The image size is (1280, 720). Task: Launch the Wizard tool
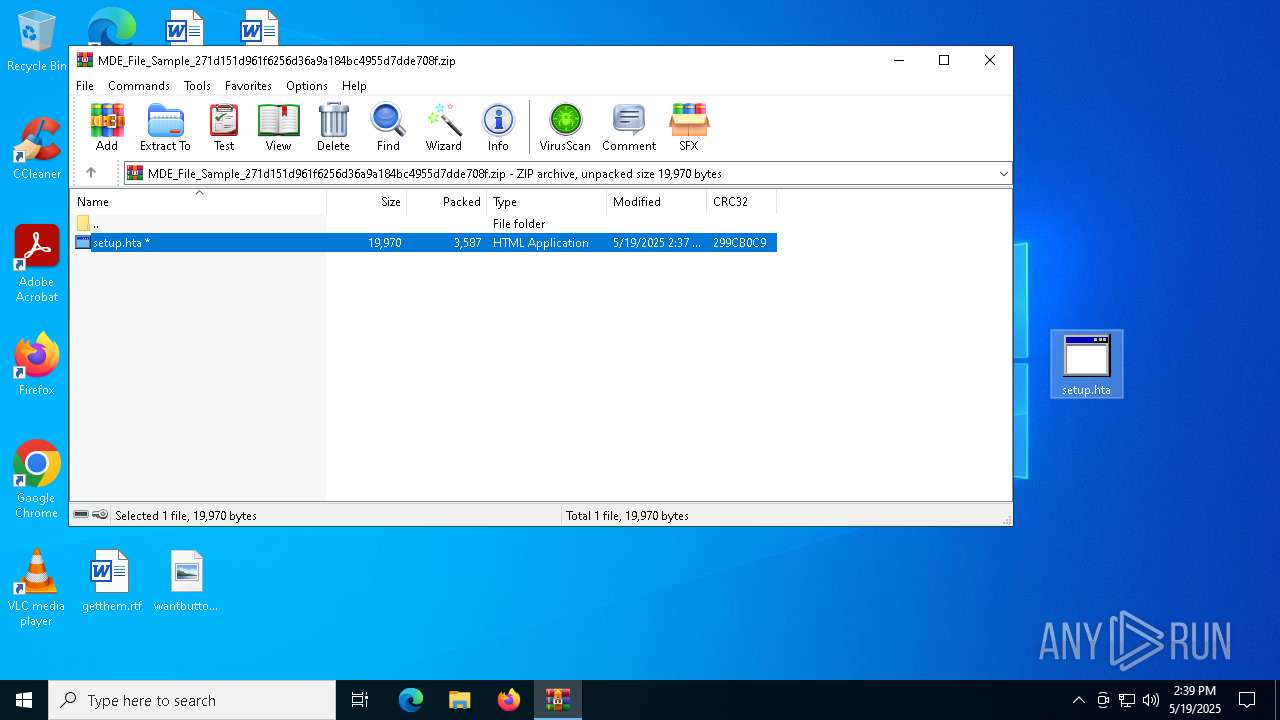pyautogui.click(x=443, y=127)
